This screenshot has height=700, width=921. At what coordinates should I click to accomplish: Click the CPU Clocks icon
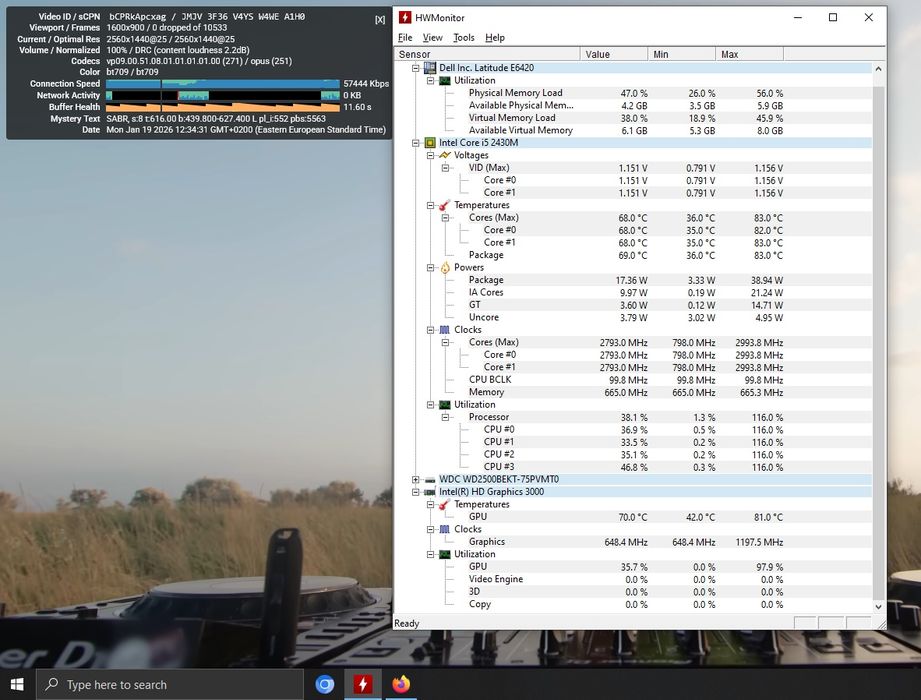pyautogui.click(x=445, y=330)
